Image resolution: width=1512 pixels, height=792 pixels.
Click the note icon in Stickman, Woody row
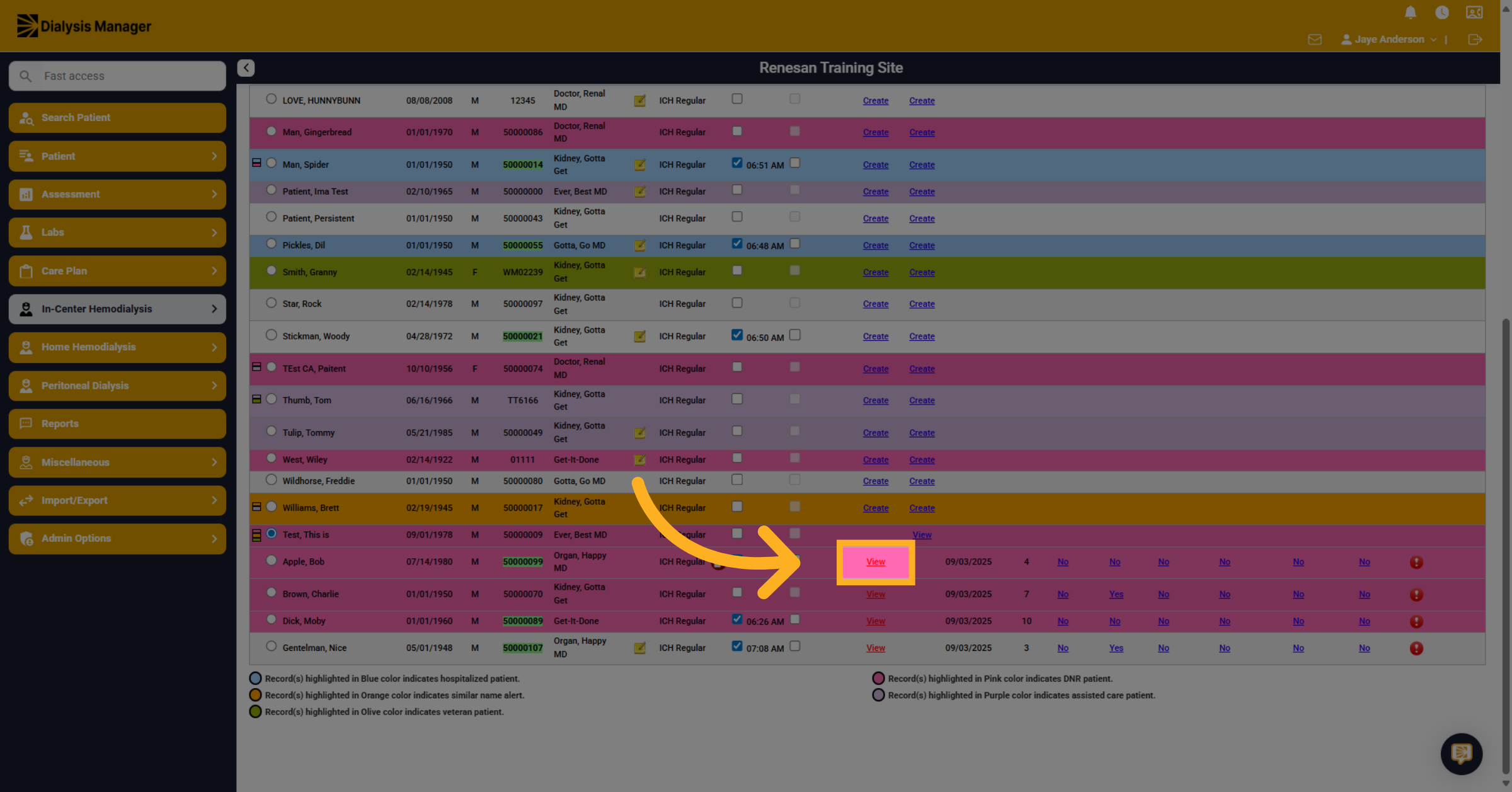pyautogui.click(x=639, y=336)
